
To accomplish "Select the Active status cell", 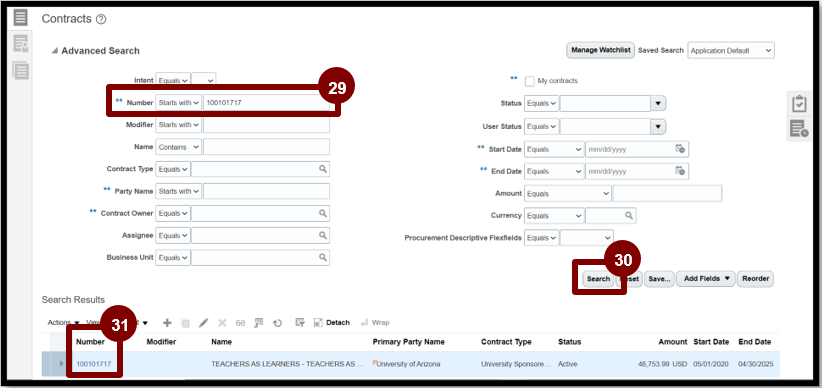I will [567, 364].
